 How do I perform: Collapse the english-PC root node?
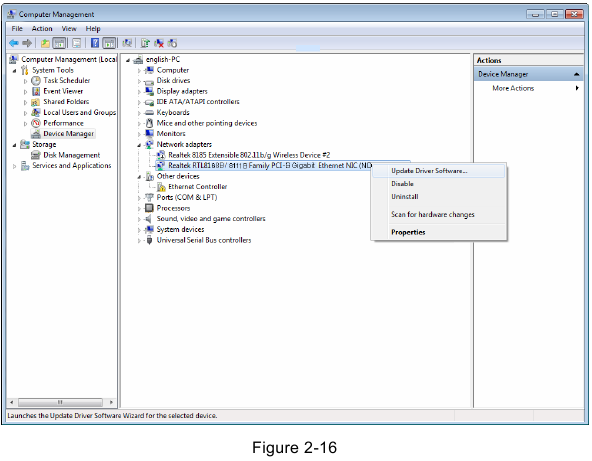click(x=128, y=60)
